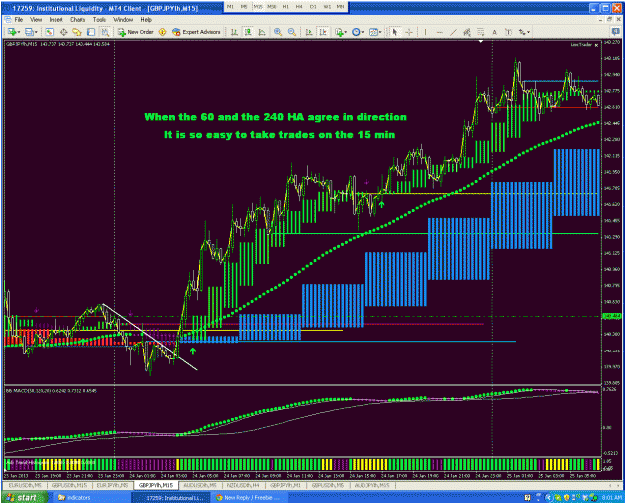Select the Text Label tool
The width and height of the screenshot is (625, 503).
(508, 32)
